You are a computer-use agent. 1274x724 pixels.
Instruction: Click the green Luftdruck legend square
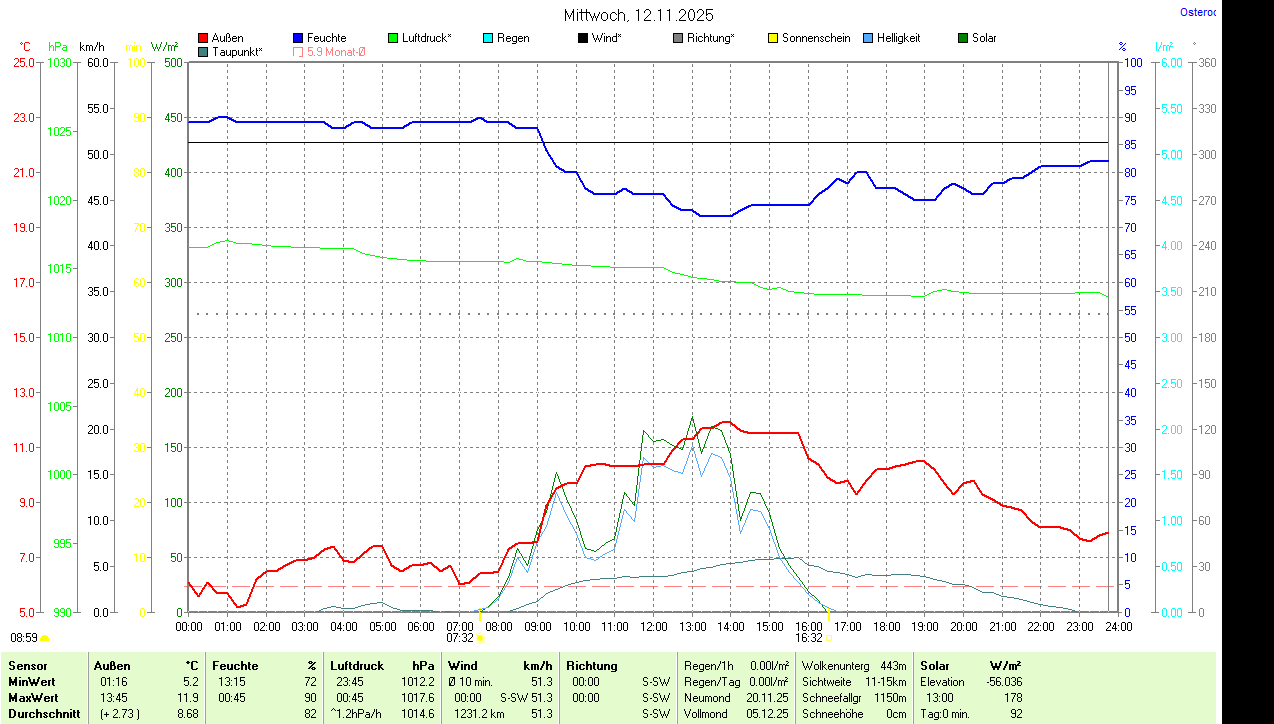[393, 38]
